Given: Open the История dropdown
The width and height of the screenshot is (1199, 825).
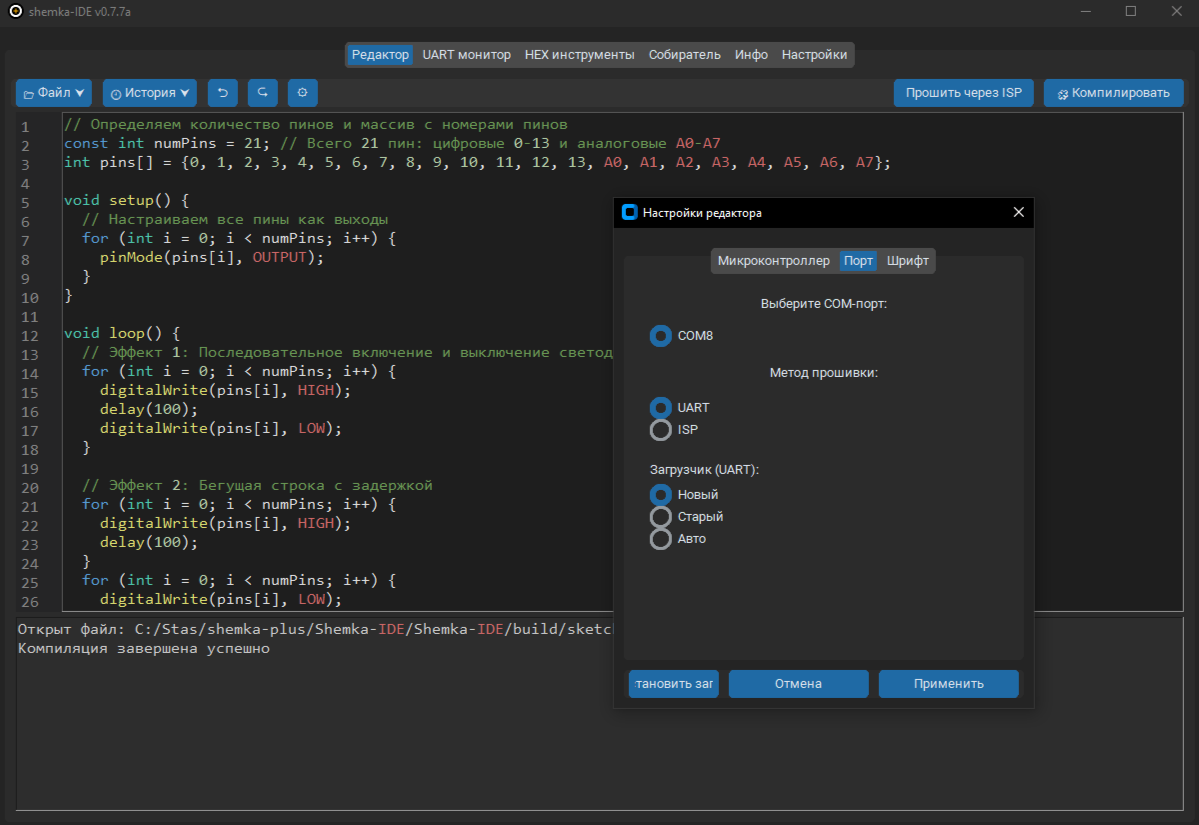Looking at the screenshot, I should [149, 93].
